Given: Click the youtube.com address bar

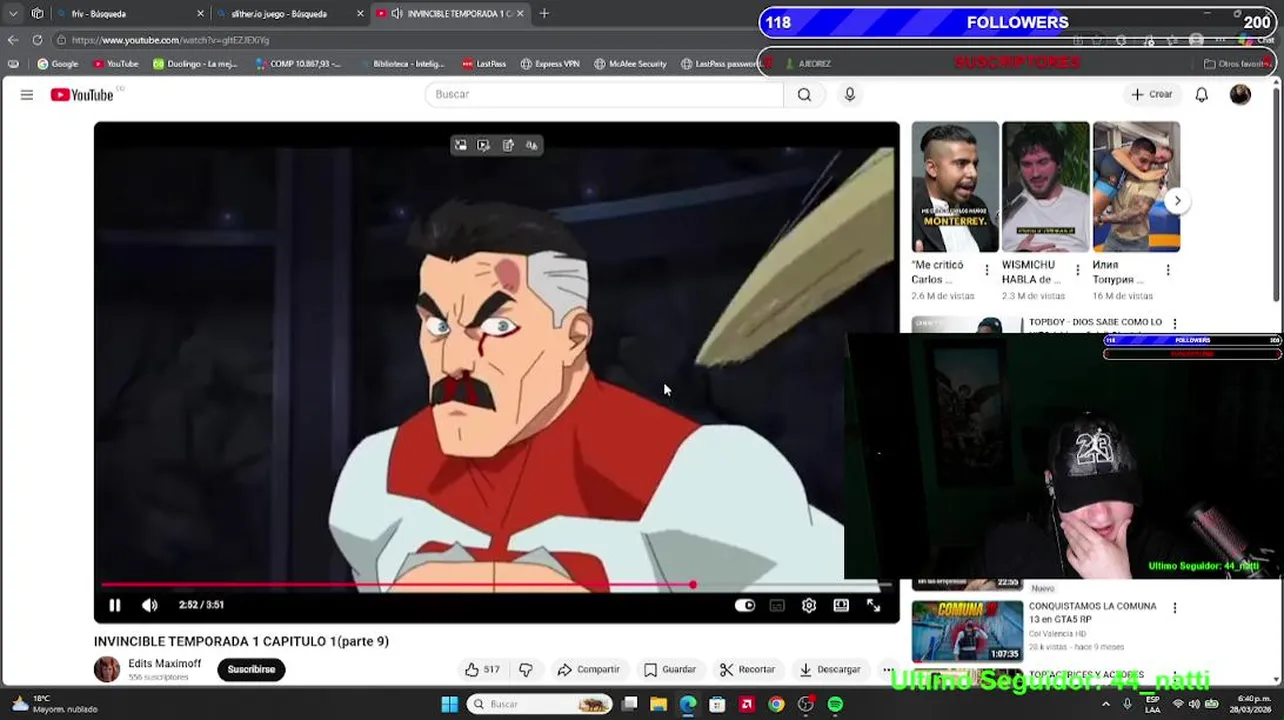Looking at the screenshot, I should click(x=170, y=40).
